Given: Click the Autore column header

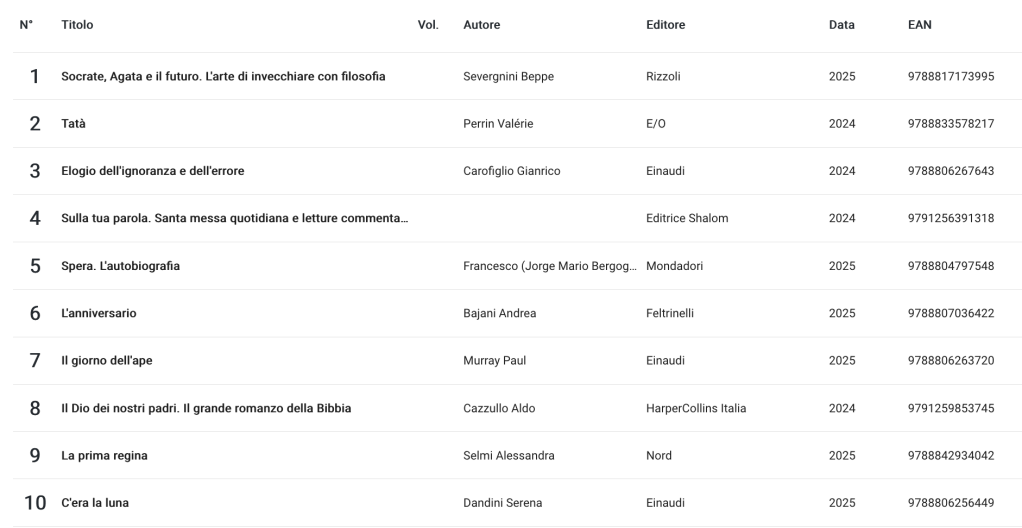Looking at the screenshot, I should click(x=482, y=25).
